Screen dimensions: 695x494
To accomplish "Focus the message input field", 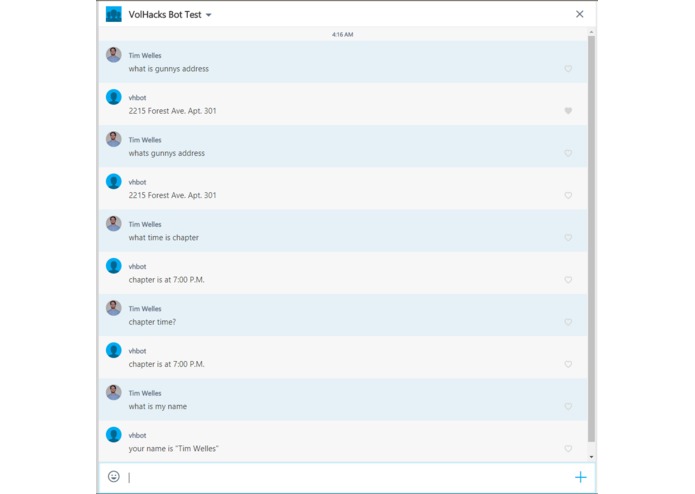I will click(x=348, y=478).
